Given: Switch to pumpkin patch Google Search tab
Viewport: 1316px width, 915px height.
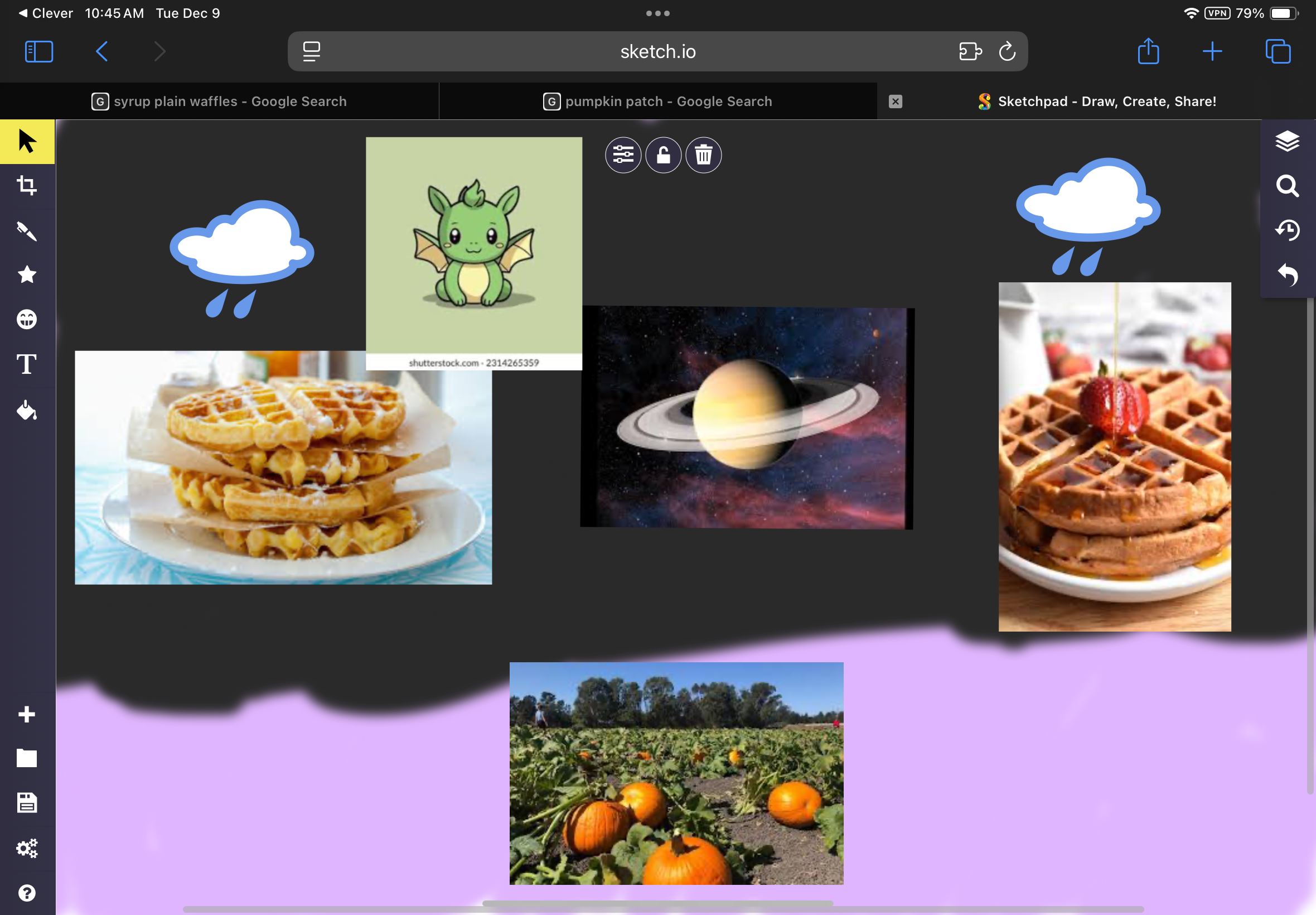Looking at the screenshot, I should (657, 102).
